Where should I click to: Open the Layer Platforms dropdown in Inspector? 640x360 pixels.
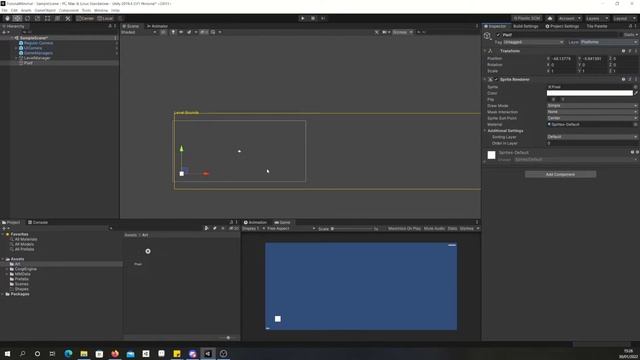(609, 42)
